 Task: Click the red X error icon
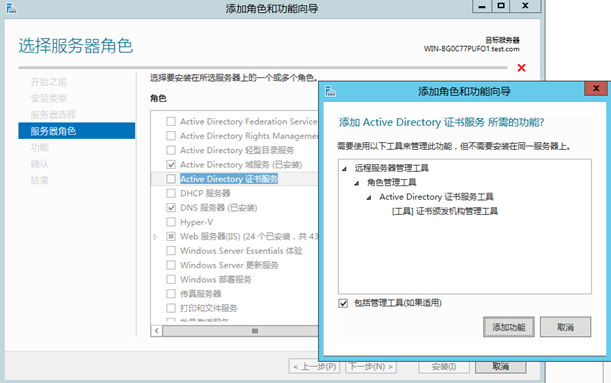click(x=521, y=68)
